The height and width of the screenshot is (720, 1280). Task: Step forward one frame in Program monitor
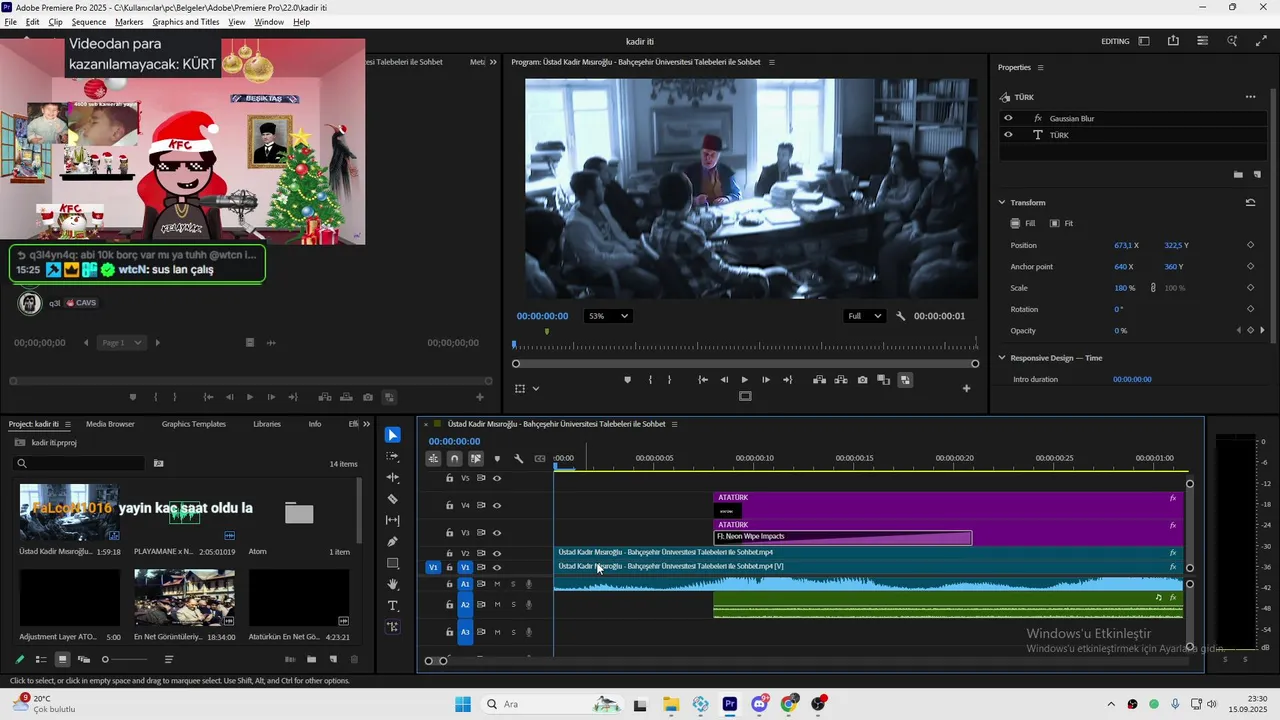[766, 380]
